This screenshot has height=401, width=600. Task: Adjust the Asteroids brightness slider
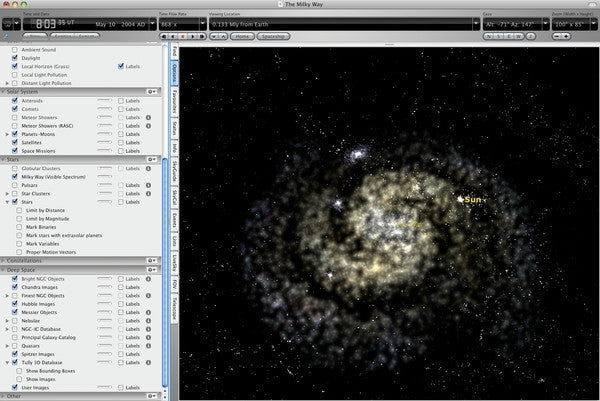[104, 100]
